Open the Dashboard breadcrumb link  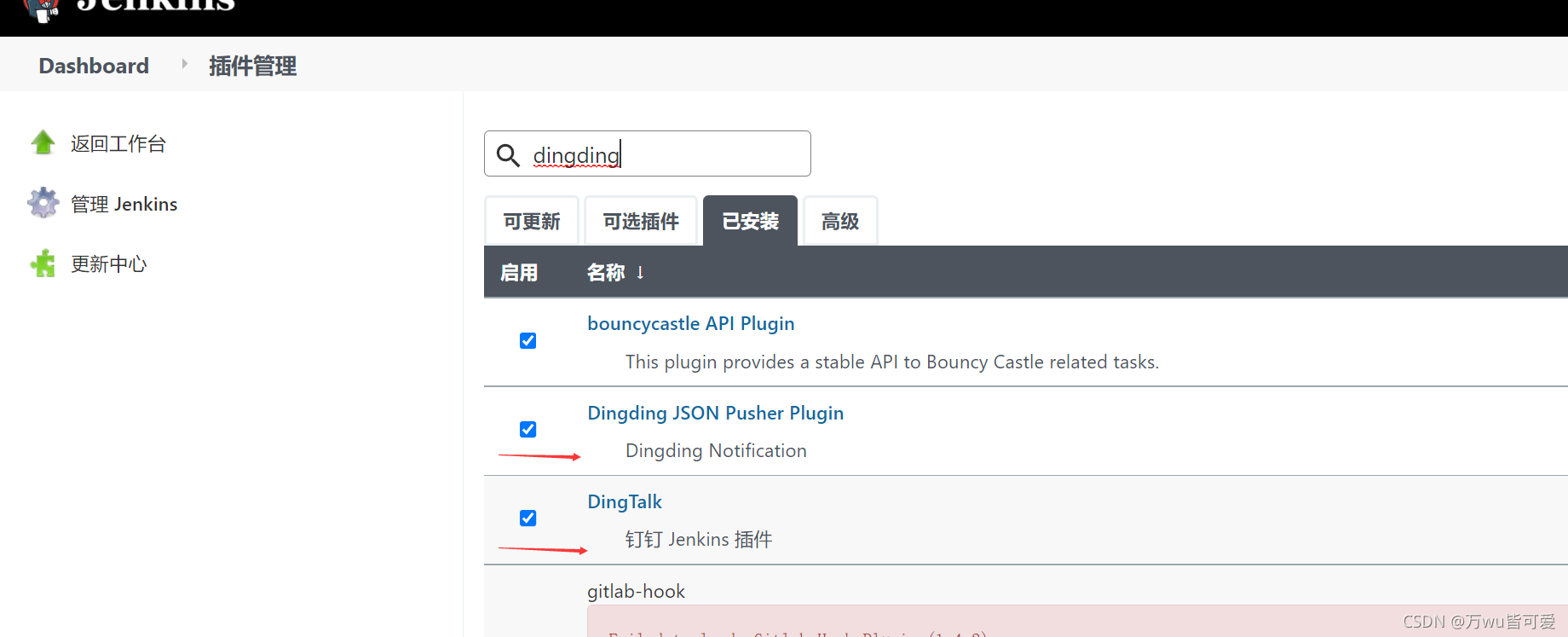click(94, 66)
